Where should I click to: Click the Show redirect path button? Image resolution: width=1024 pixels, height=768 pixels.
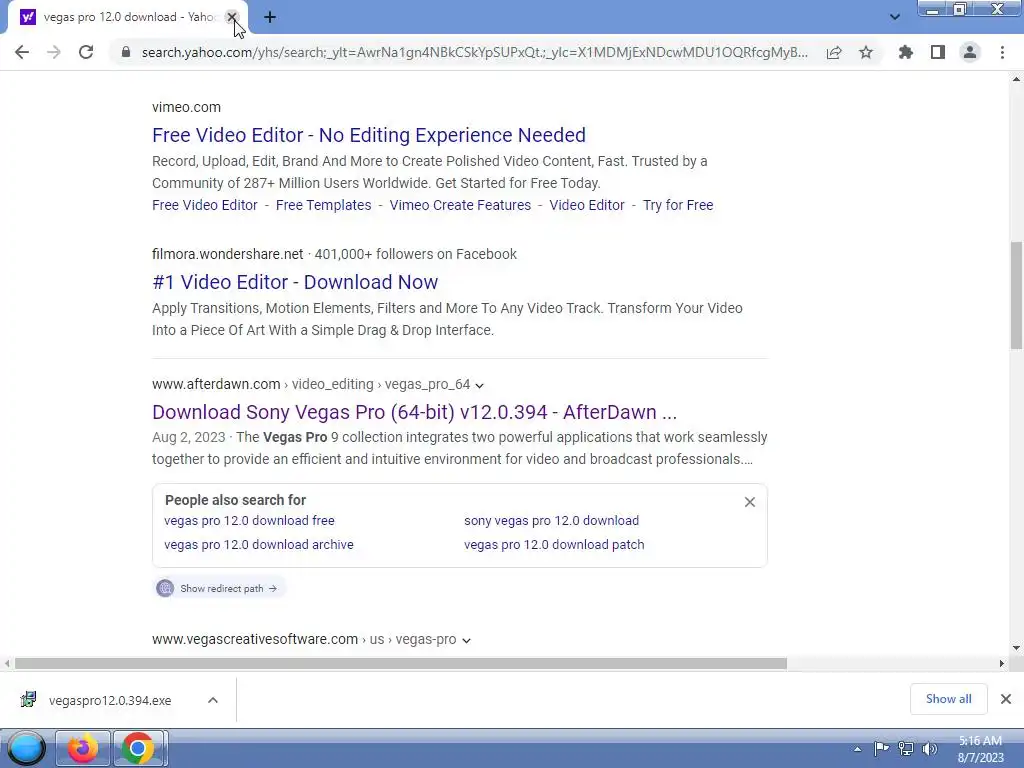click(x=221, y=588)
